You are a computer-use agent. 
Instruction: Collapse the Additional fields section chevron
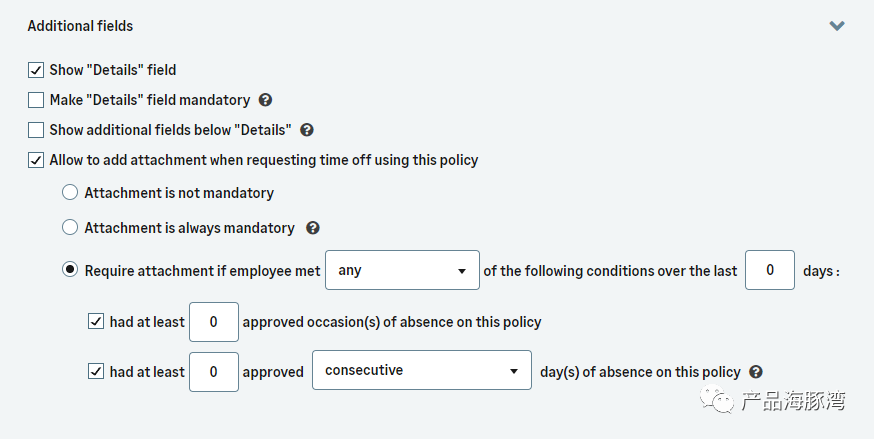837,26
